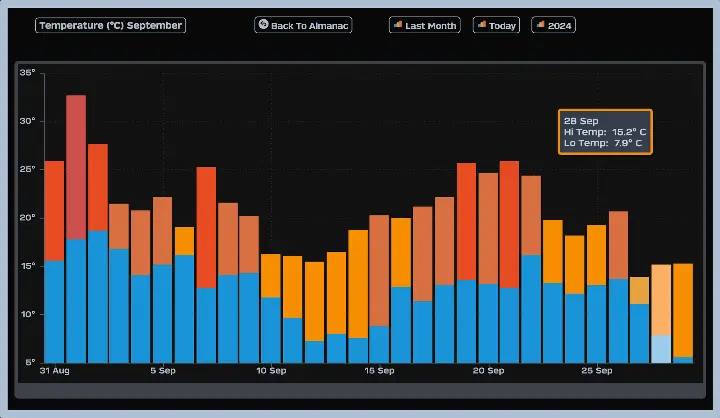Click the 31 Aug red high-temperature bar segment
The image size is (720, 418).
(x=54, y=210)
